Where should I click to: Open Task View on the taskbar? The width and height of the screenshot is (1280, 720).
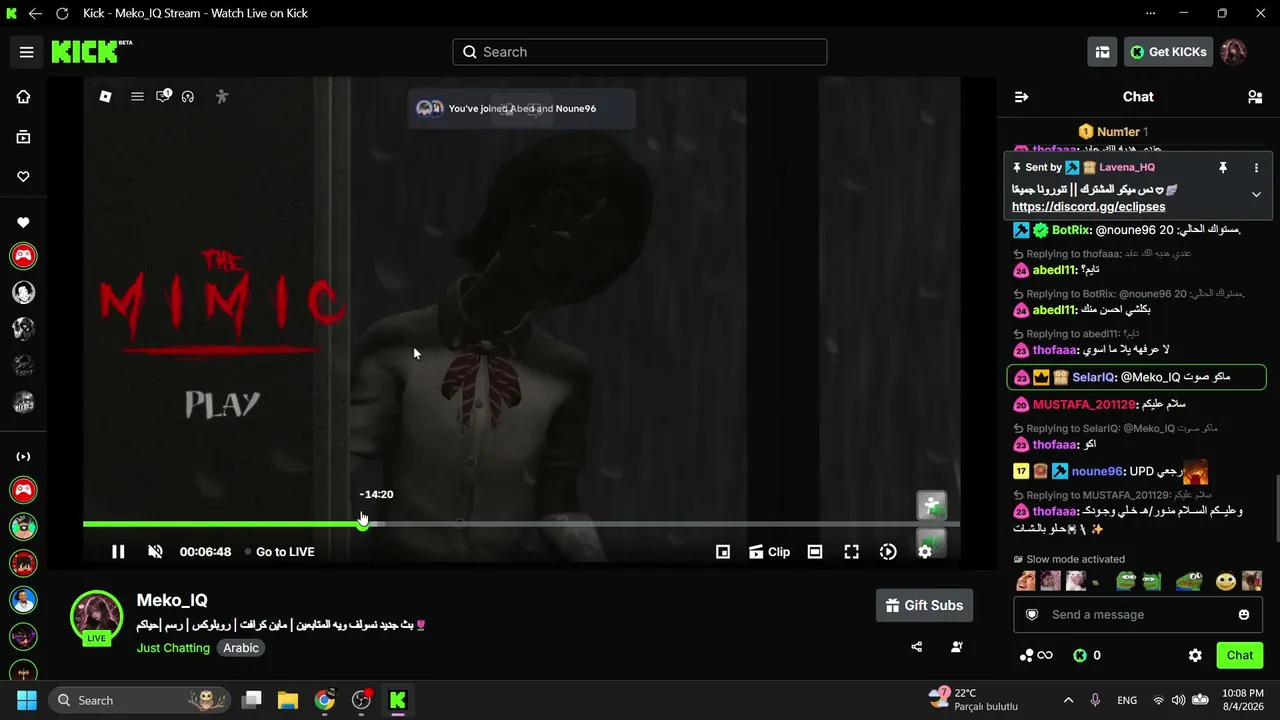[252, 701]
